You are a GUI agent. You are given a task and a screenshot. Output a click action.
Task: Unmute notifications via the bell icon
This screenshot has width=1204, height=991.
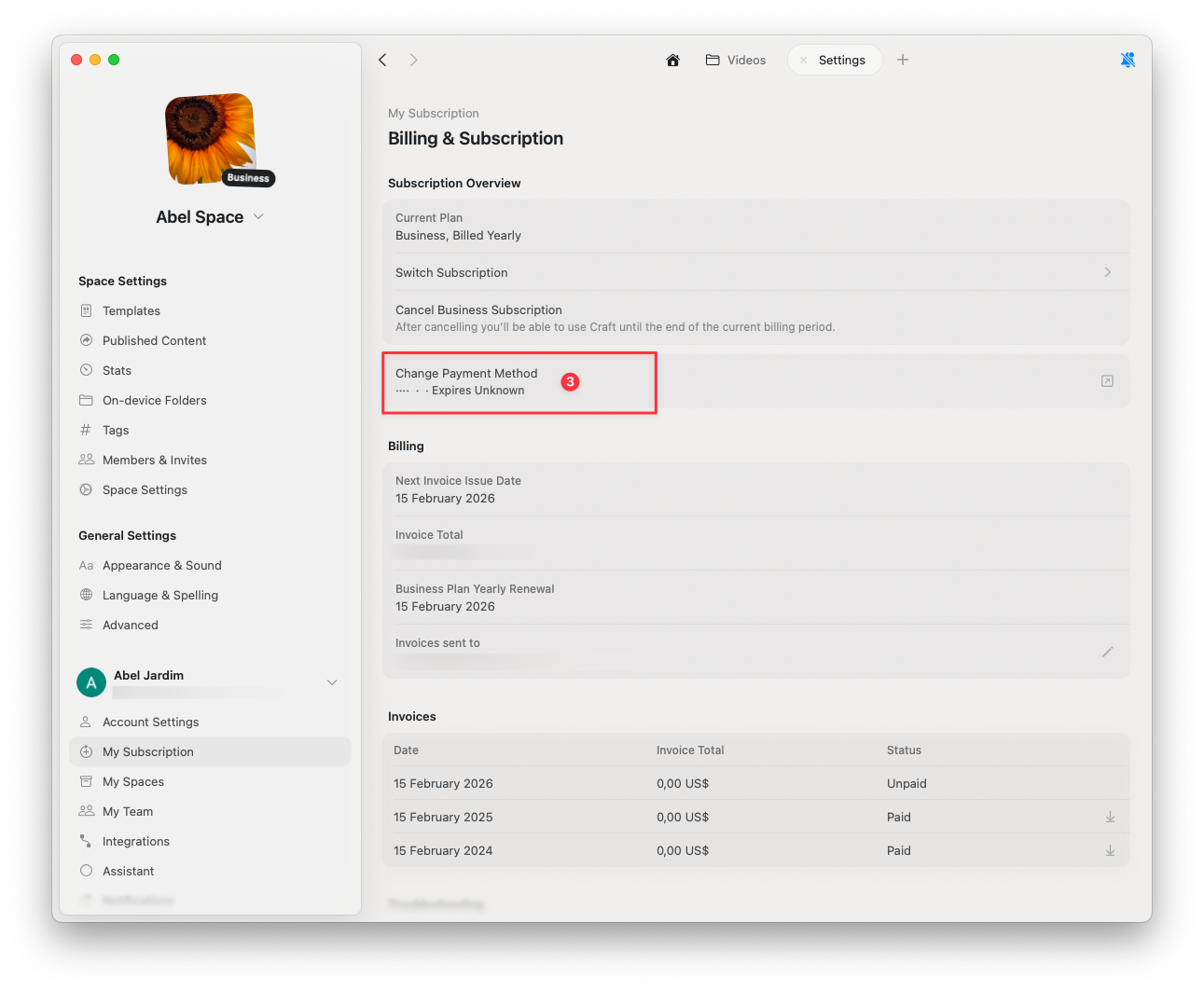click(1128, 59)
